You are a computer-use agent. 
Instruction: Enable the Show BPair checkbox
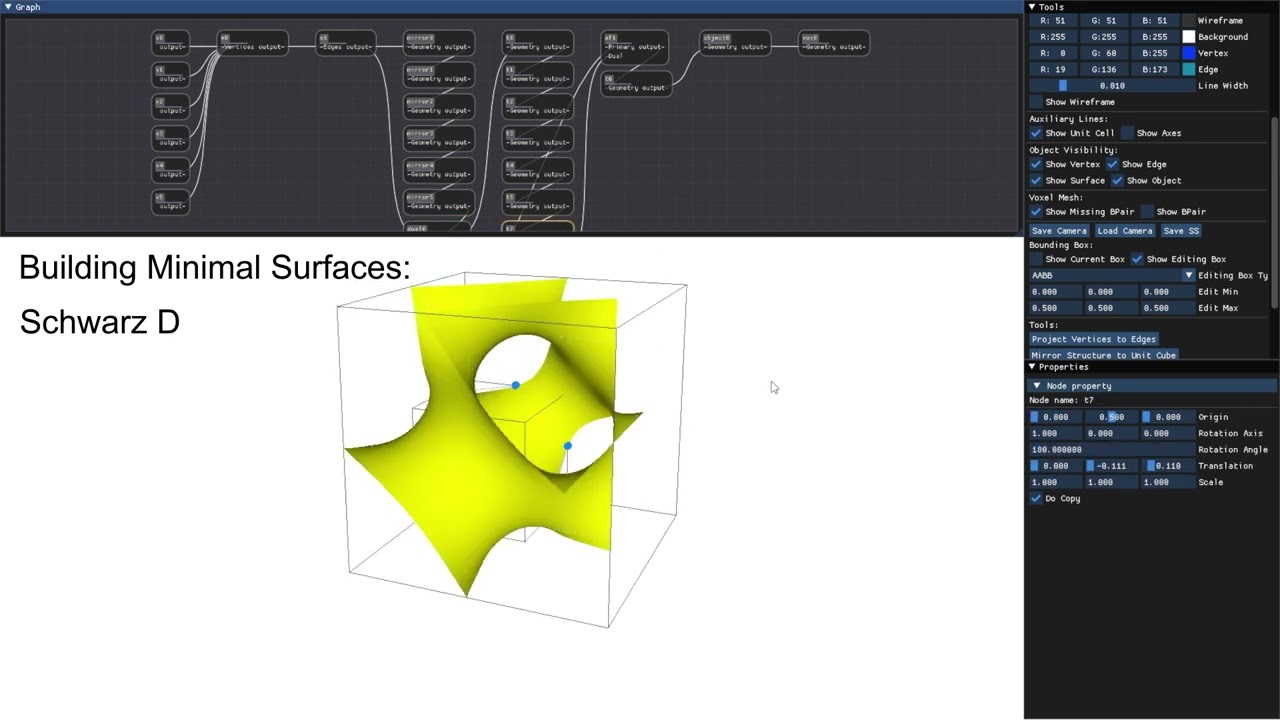point(1147,212)
